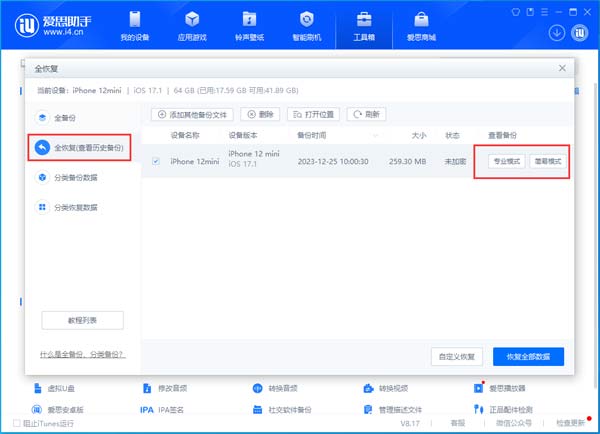Image resolution: width=600 pixels, height=434 pixels.
Task: Select 分类恢复数据 in the sidebar
Action: click(x=66, y=207)
